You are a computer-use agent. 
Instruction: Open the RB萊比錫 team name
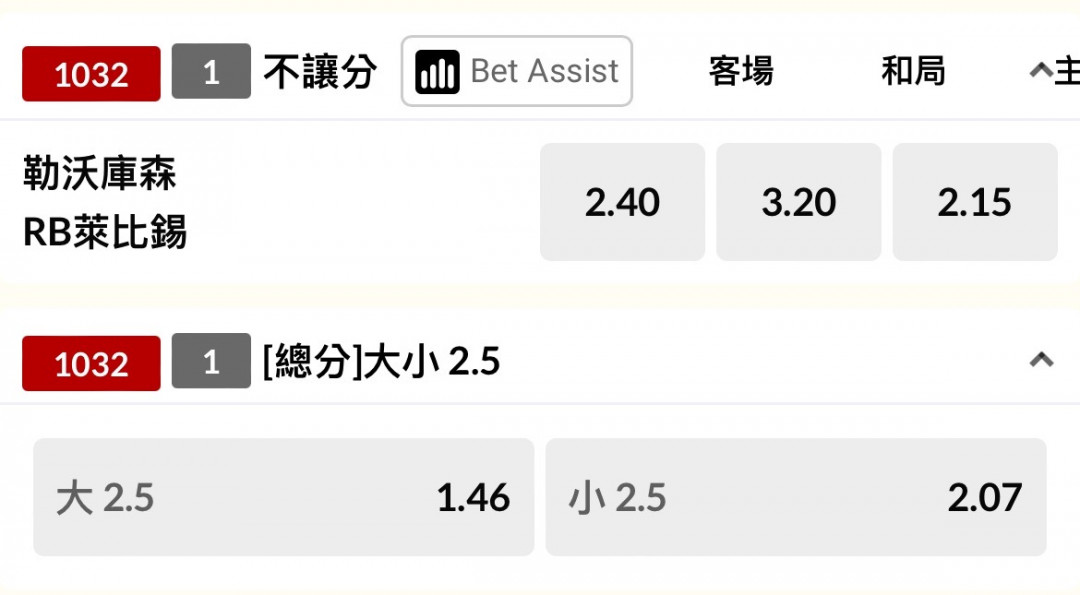tap(105, 233)
